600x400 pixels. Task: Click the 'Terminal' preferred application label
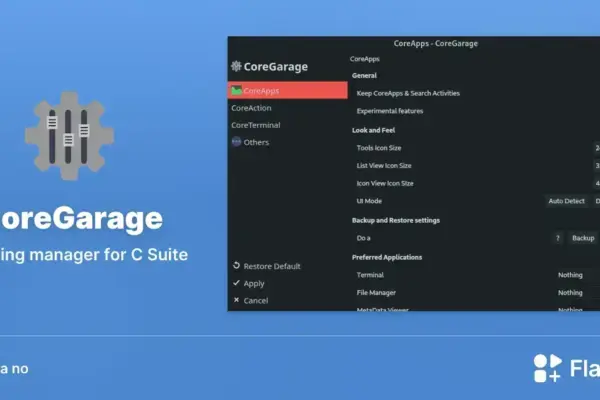pos(370,275)
